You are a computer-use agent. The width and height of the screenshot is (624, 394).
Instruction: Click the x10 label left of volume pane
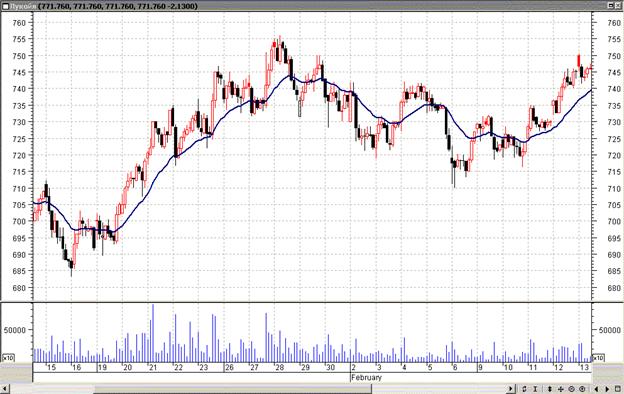8,357
